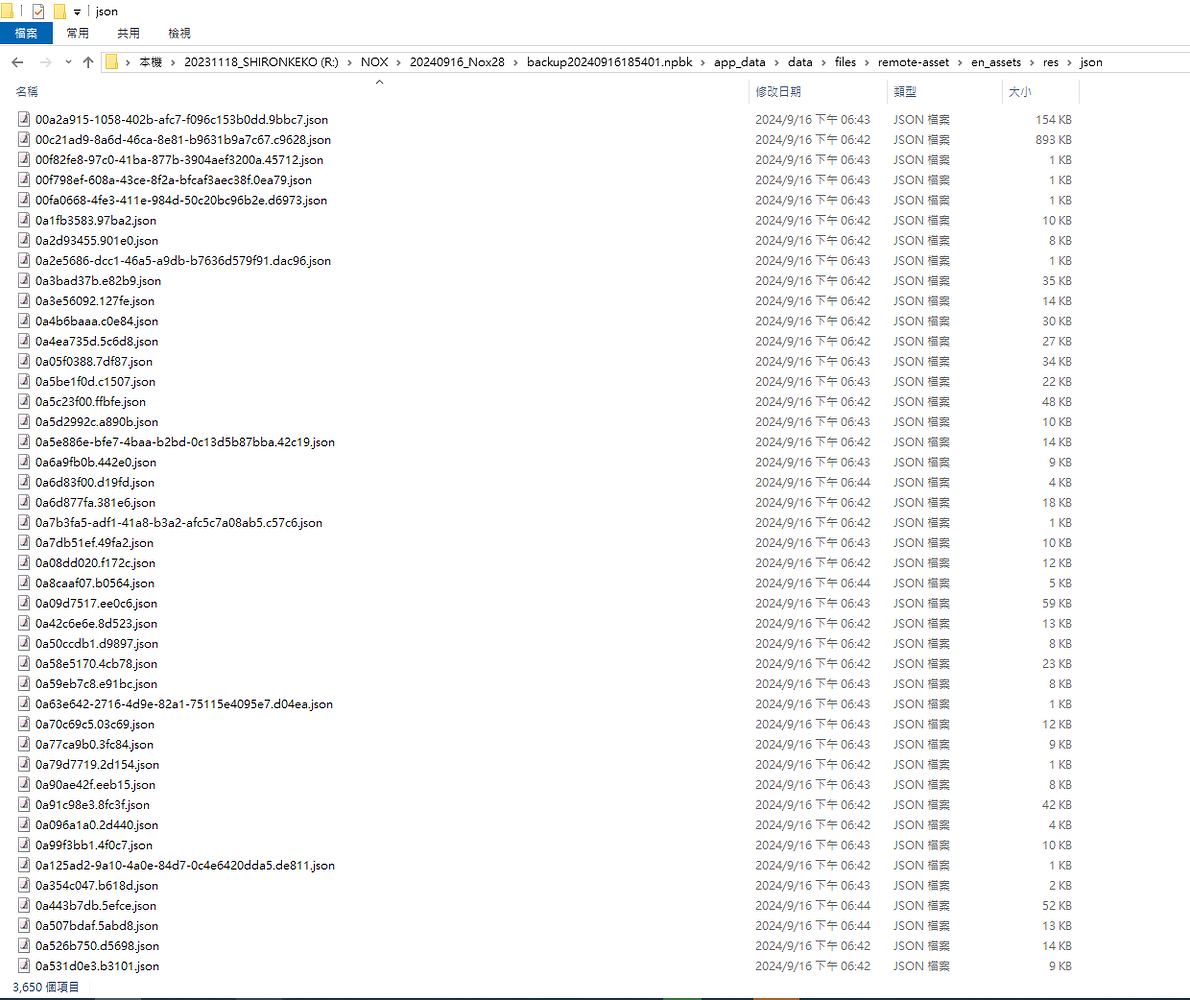Click the Back navigation arrow
The image size is (1190, 1000).
click(x=17, y=62)
